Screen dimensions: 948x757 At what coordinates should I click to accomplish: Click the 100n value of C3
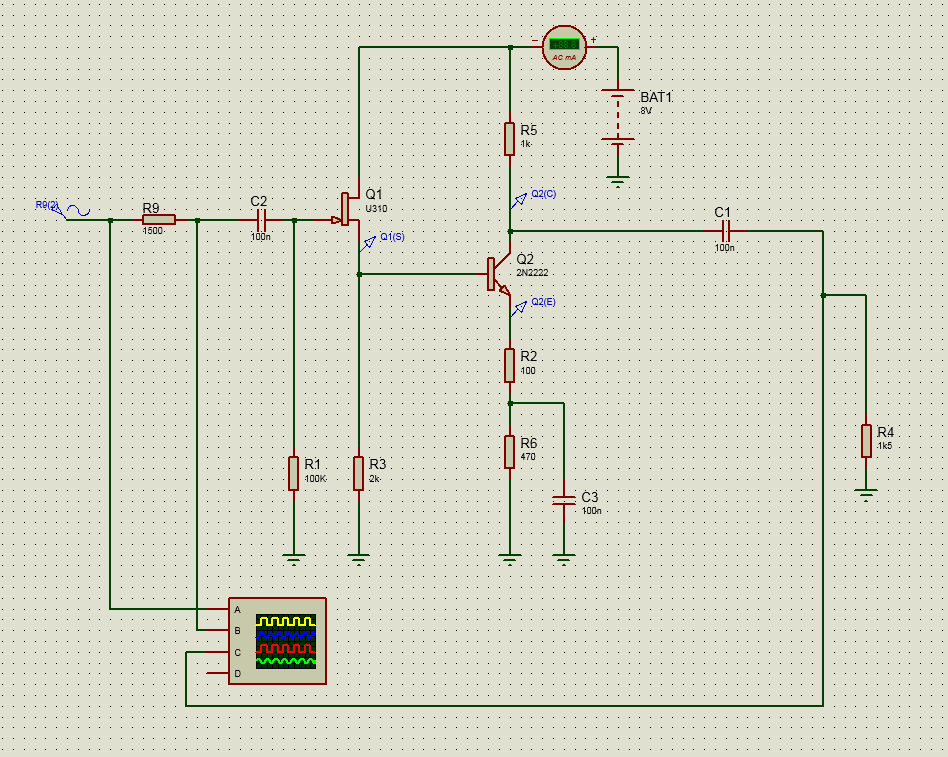click(591, 511)
